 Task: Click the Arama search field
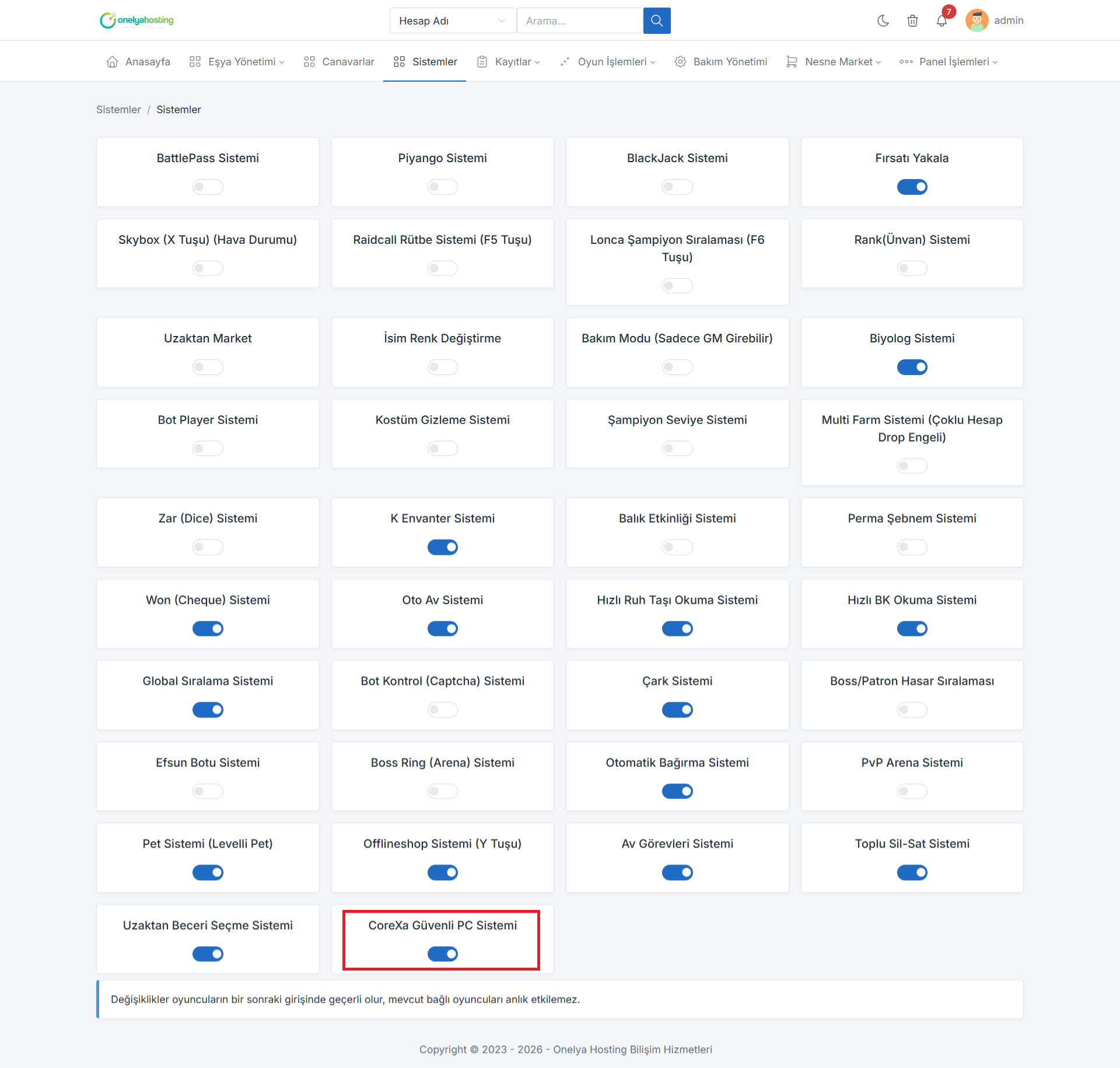(x=580, y=21)
